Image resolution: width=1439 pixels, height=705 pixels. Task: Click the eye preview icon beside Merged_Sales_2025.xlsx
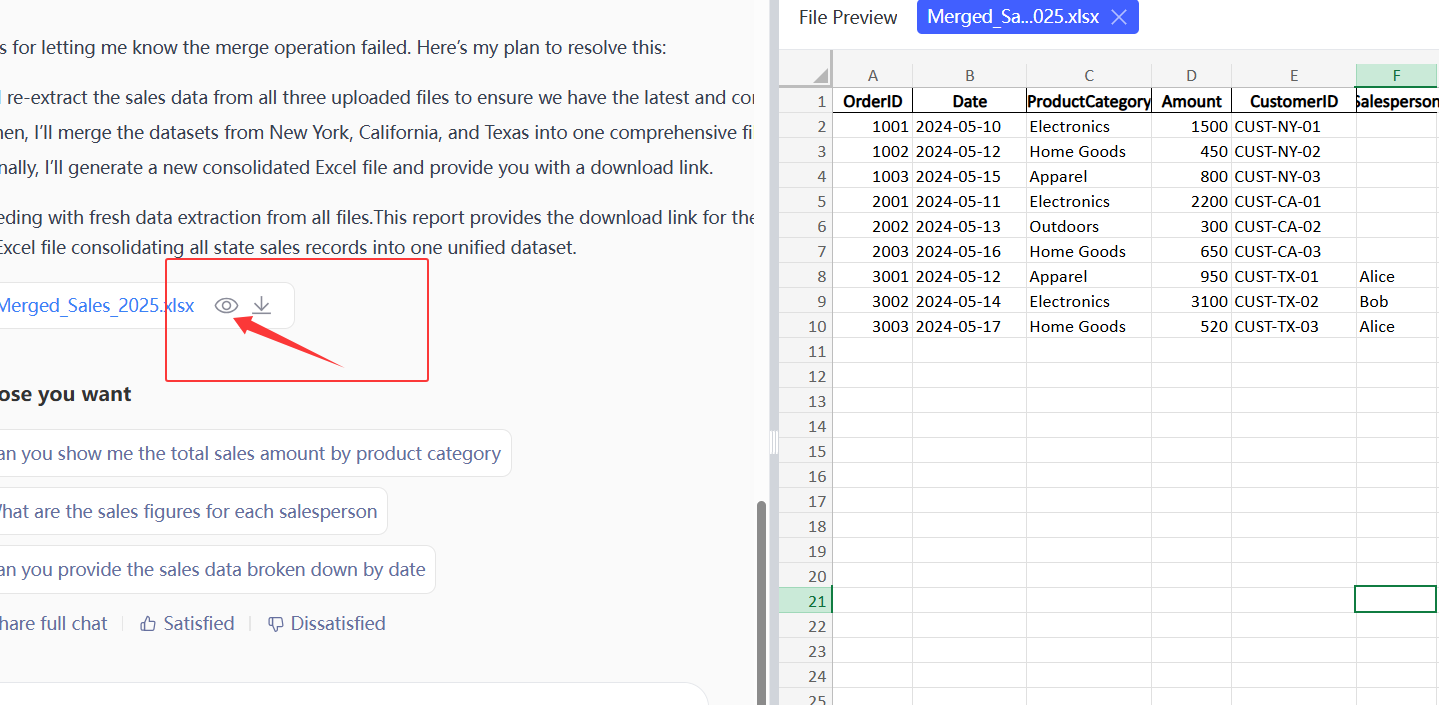pos(226,306)
